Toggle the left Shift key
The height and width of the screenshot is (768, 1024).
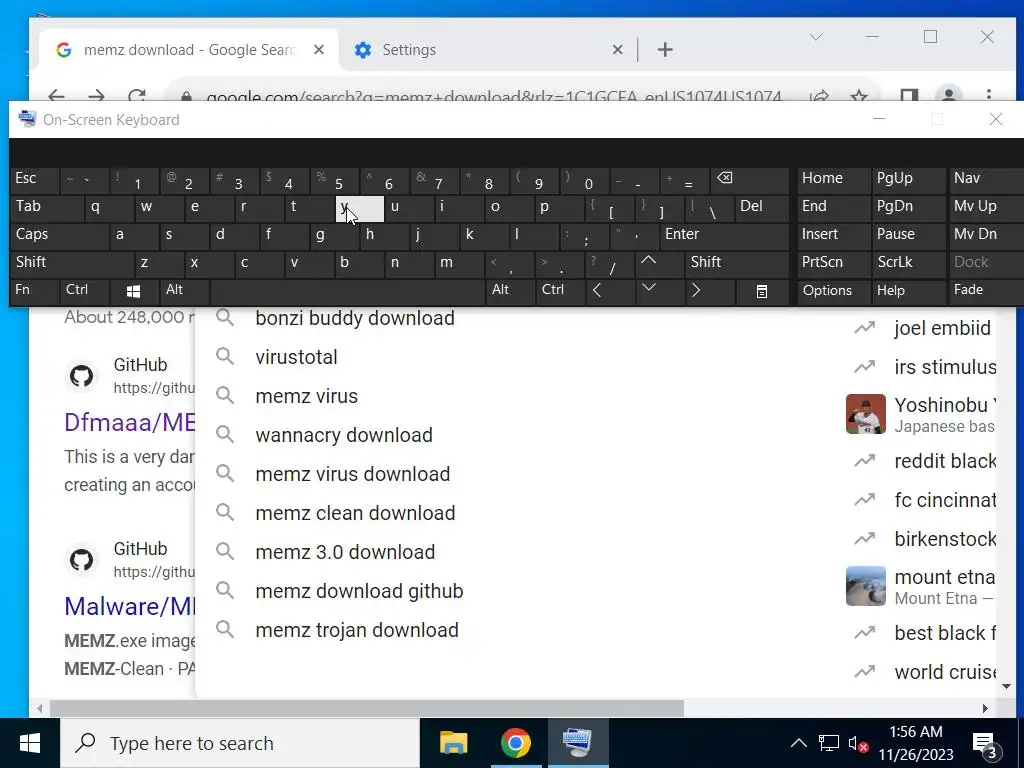coord(72,263)
